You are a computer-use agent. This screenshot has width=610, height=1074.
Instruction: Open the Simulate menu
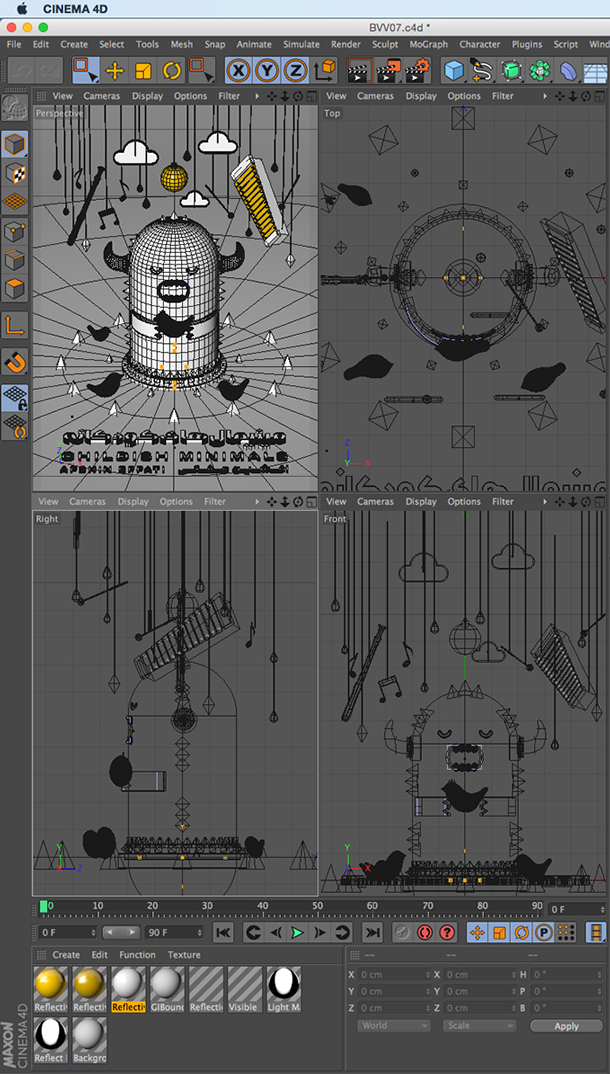pyautogui.click(x=301, y=44)
